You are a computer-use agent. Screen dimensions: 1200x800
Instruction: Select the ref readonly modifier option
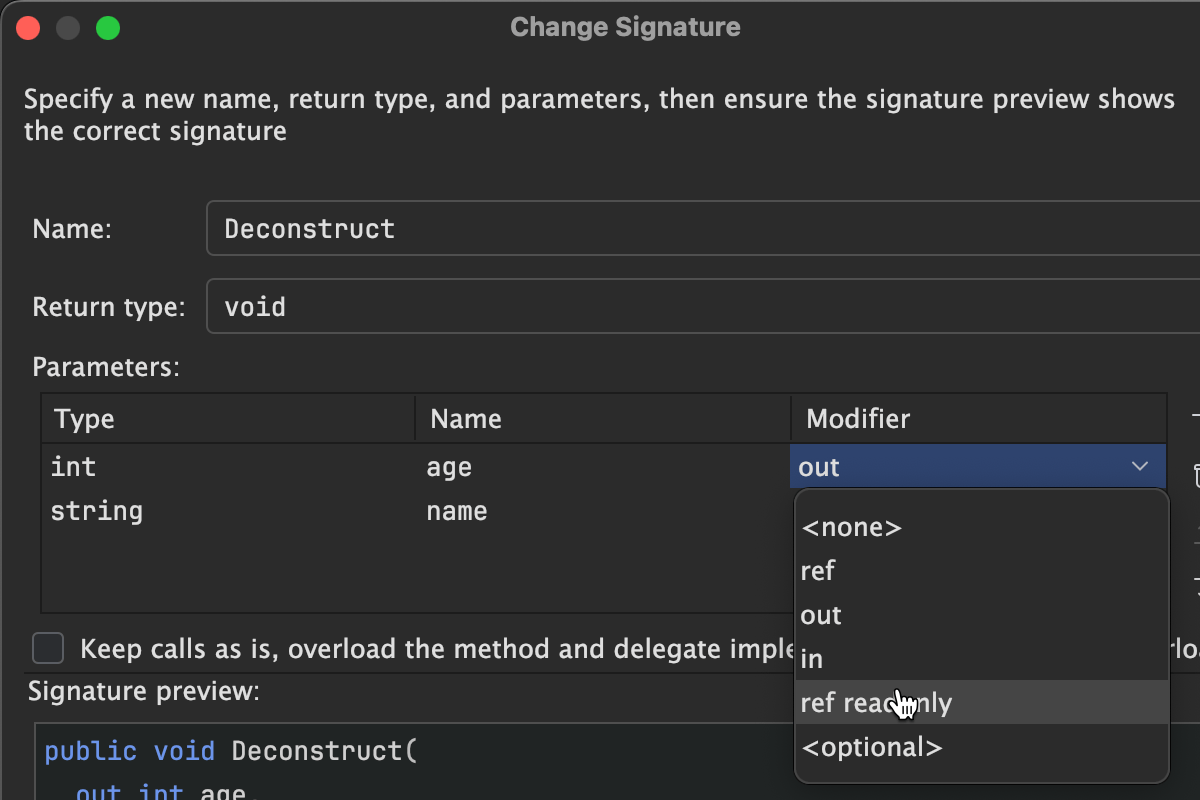pyautogui.click(x=876, y=703)
